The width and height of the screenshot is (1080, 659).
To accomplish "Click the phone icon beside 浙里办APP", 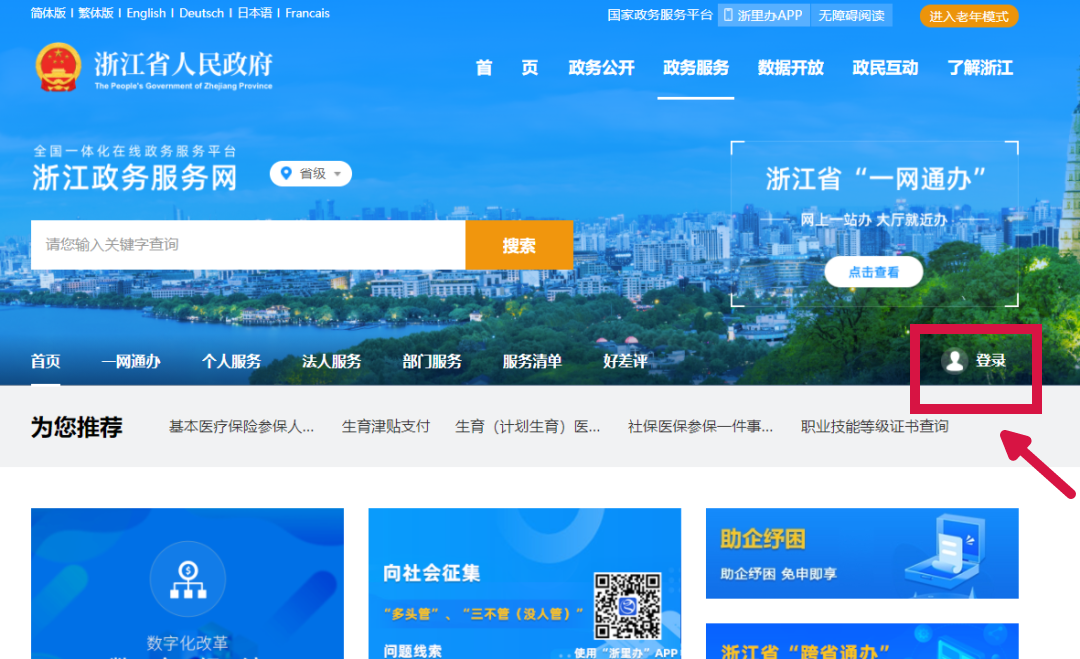I will (728, 15).
